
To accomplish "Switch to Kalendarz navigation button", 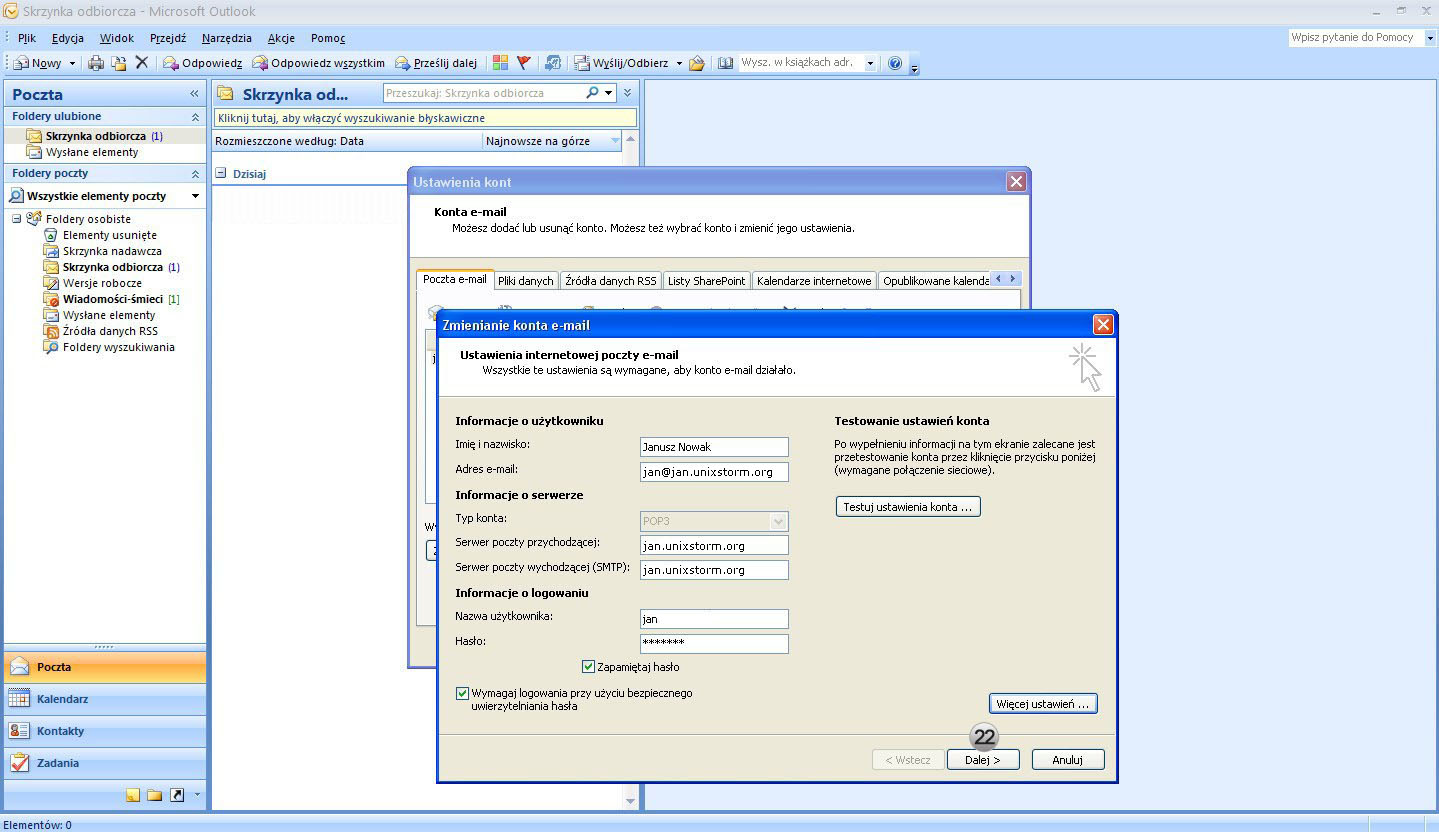I will point(105,699).
